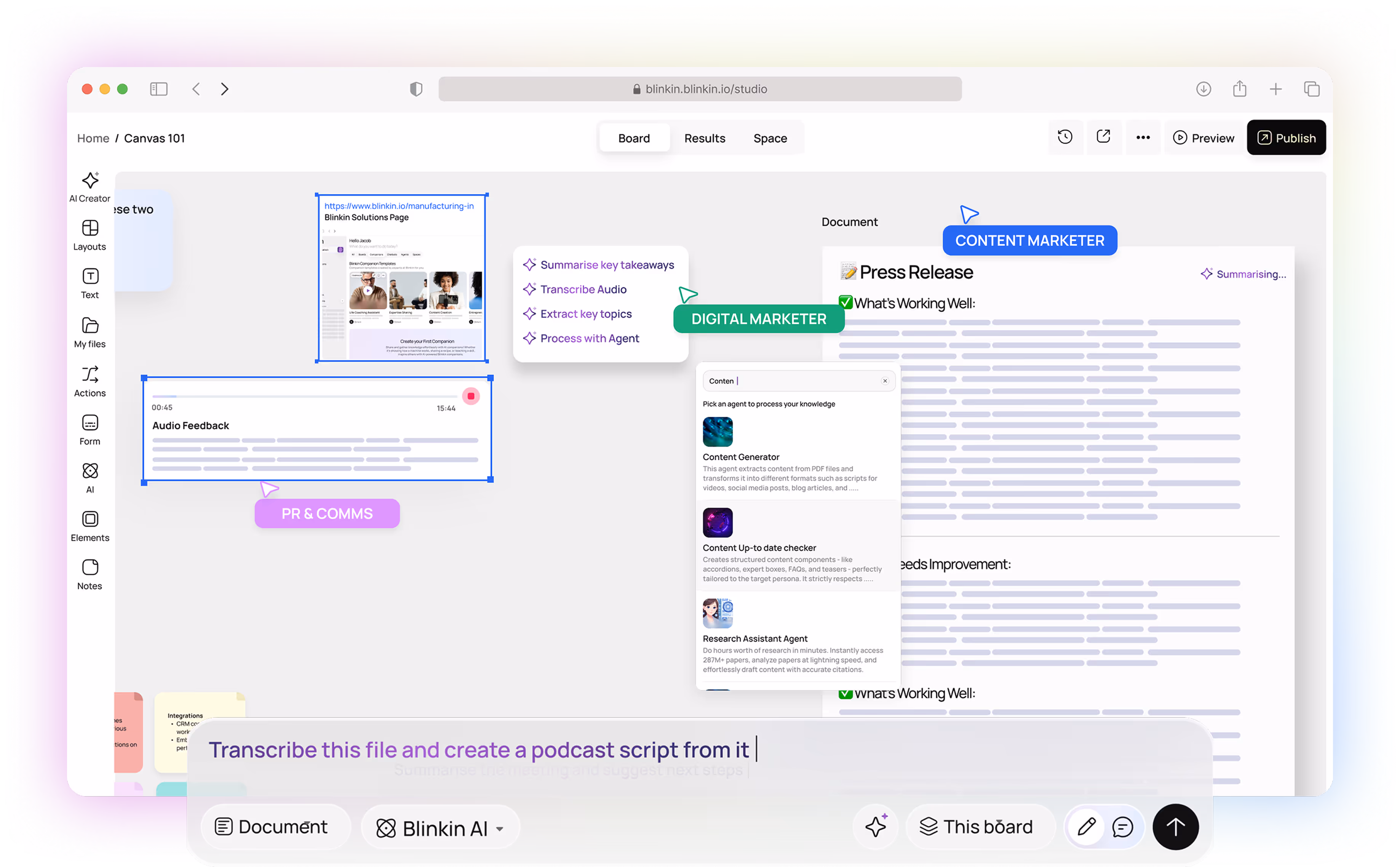Image resolution: width=1400 pixels, height=867 pixels.
Task: Select the Content Up-to date checker agent
Action: click(x=798, y=545)
